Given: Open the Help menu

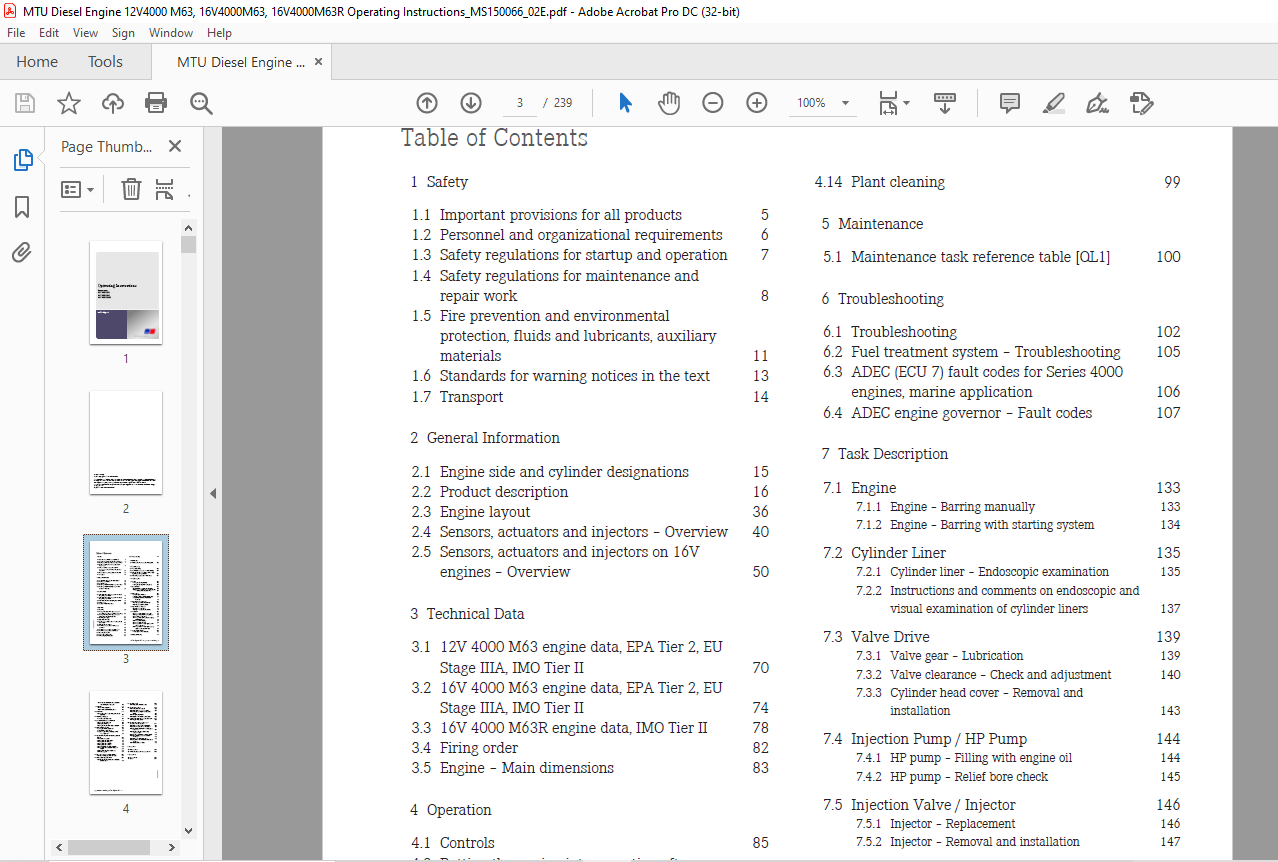Looking at the screenshot, I should coord(219,33).
